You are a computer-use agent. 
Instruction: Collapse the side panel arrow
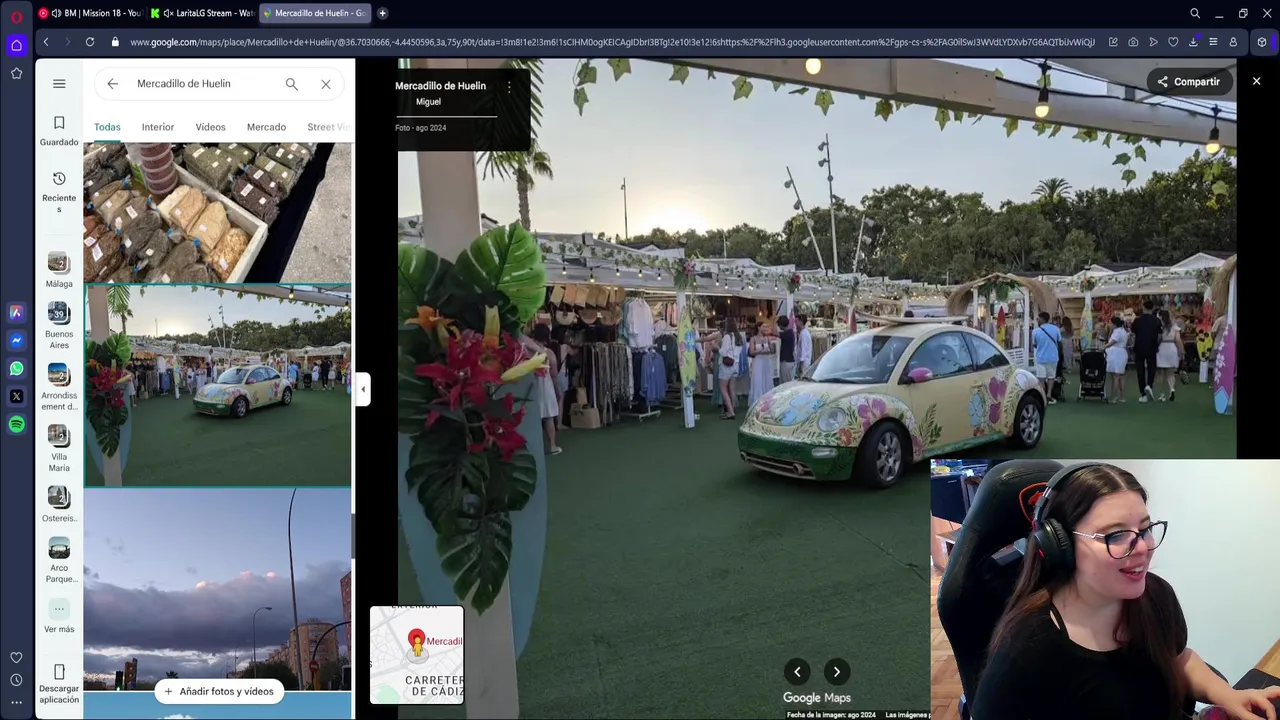(x=363, y=389)
